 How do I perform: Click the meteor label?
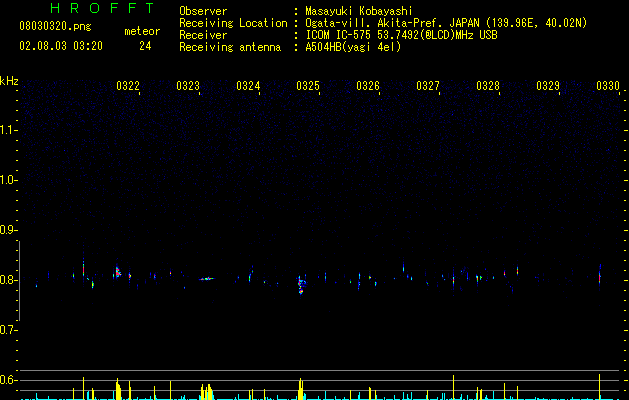coord(142,31)
